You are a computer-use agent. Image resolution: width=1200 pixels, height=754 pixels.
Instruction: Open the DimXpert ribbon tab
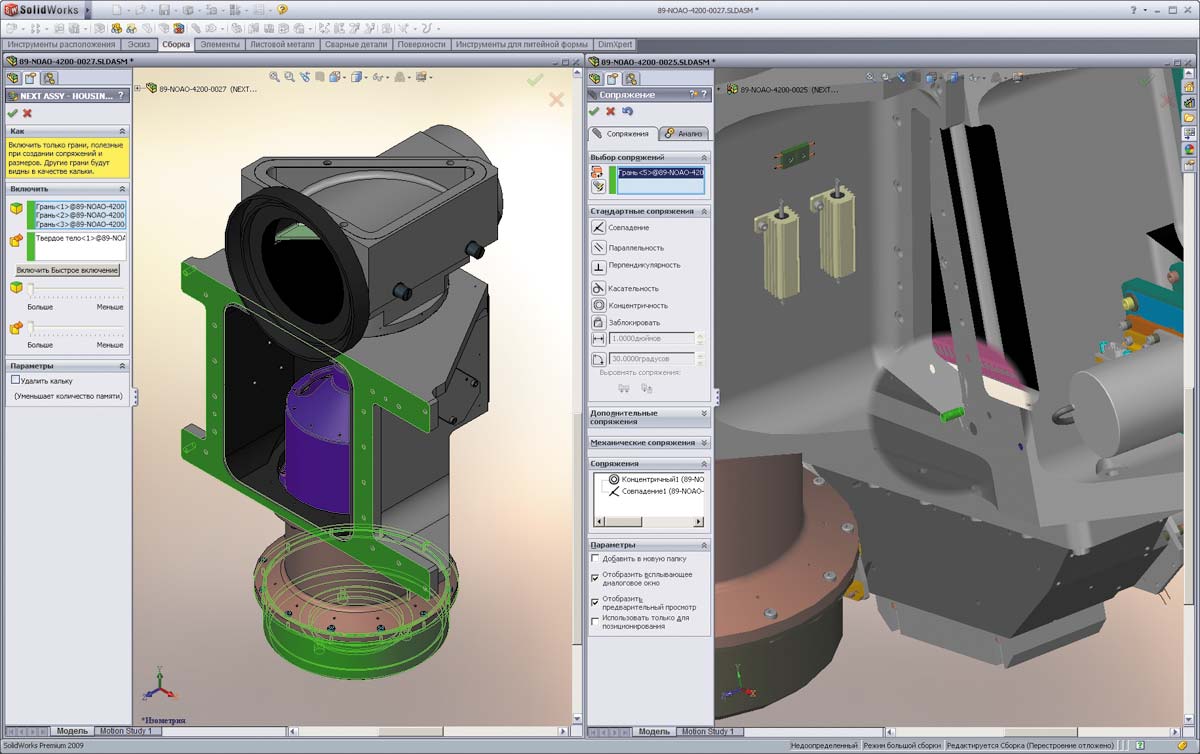(x=616, y=45)
